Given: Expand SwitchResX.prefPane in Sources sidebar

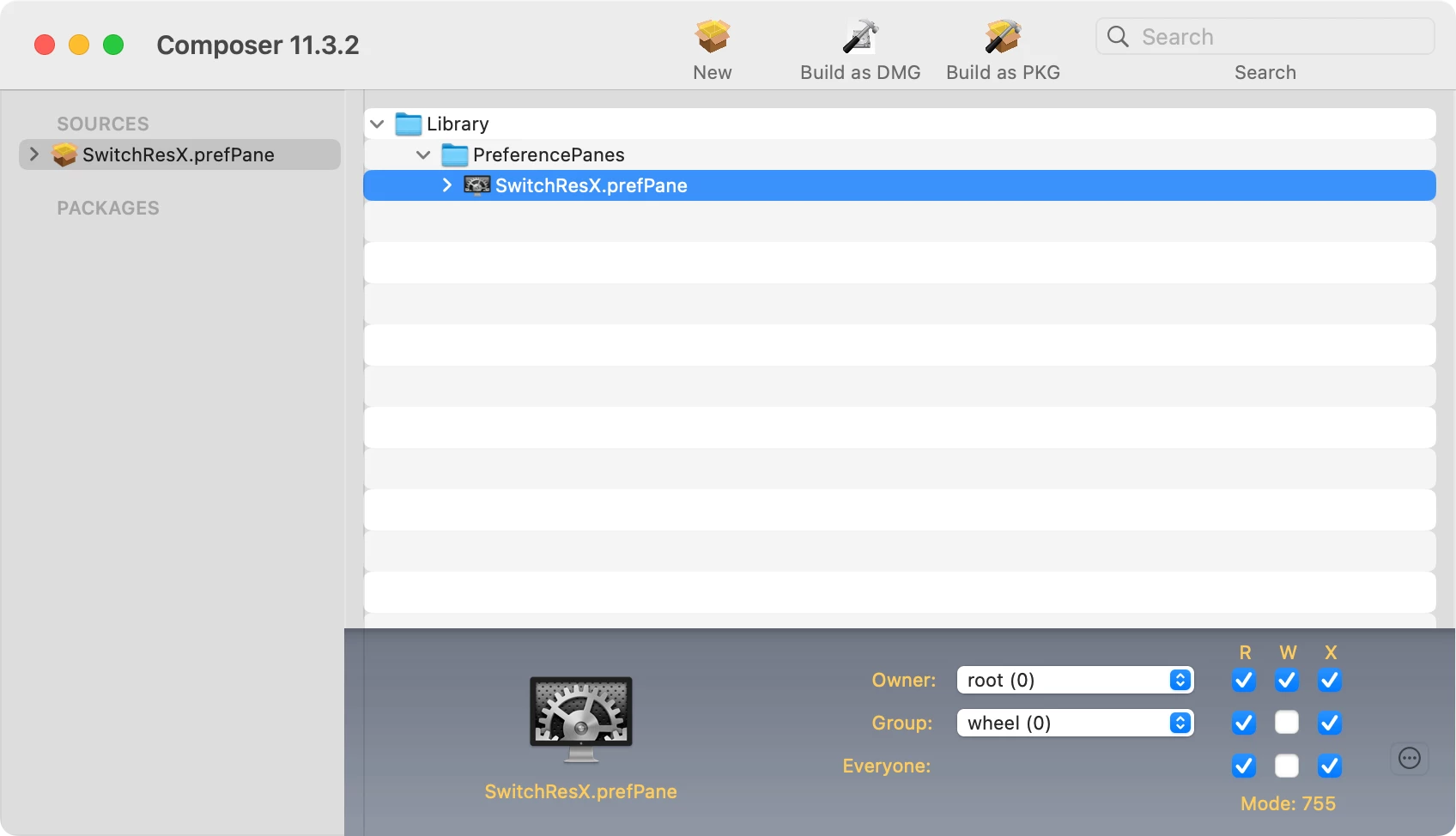Looking at the screenshot, I should tap(34, 154).
